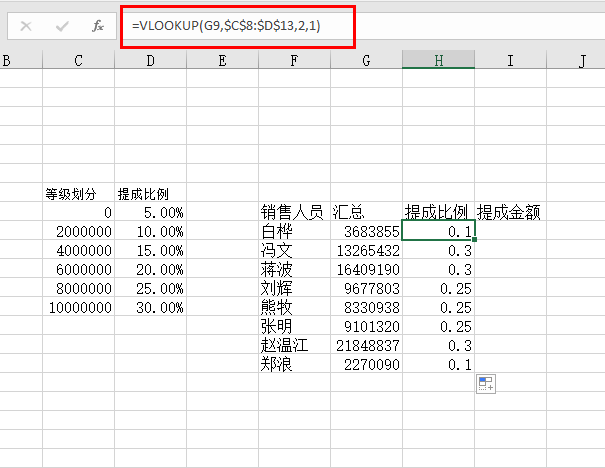Click the Cancel (X) icon in formula bar

[x=26, y=26]
